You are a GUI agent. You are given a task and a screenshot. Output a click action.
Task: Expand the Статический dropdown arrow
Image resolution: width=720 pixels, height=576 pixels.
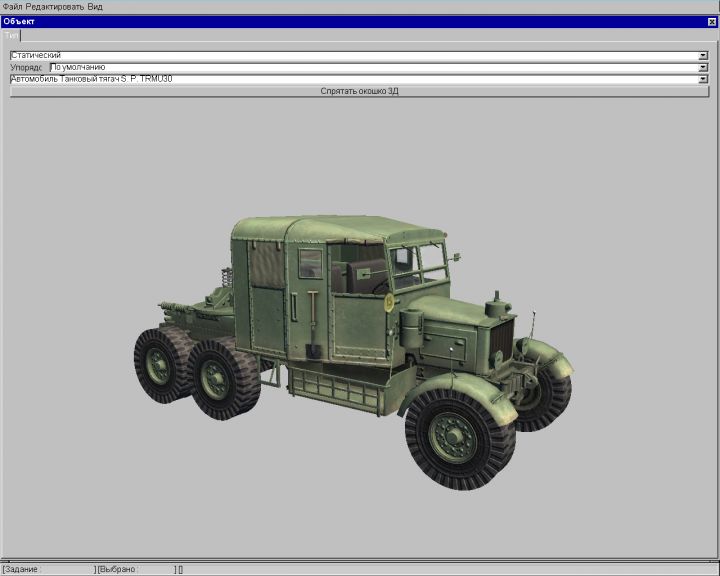(x=704, y=55)
